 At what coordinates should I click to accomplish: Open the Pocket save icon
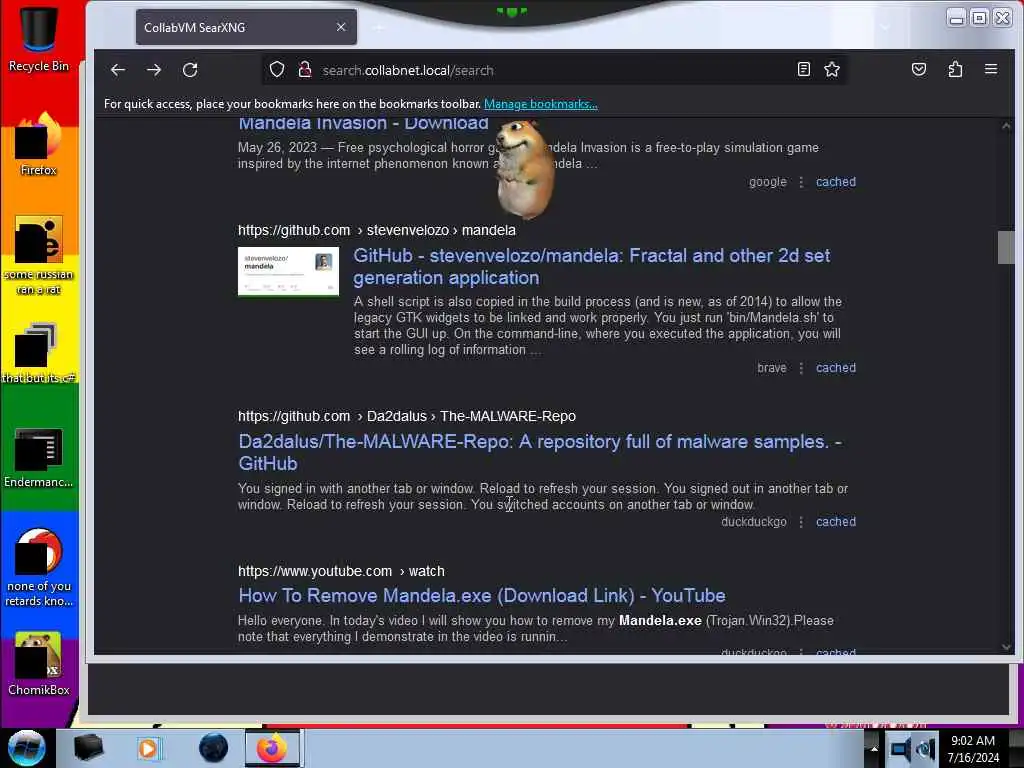click(x=919, y=69)
